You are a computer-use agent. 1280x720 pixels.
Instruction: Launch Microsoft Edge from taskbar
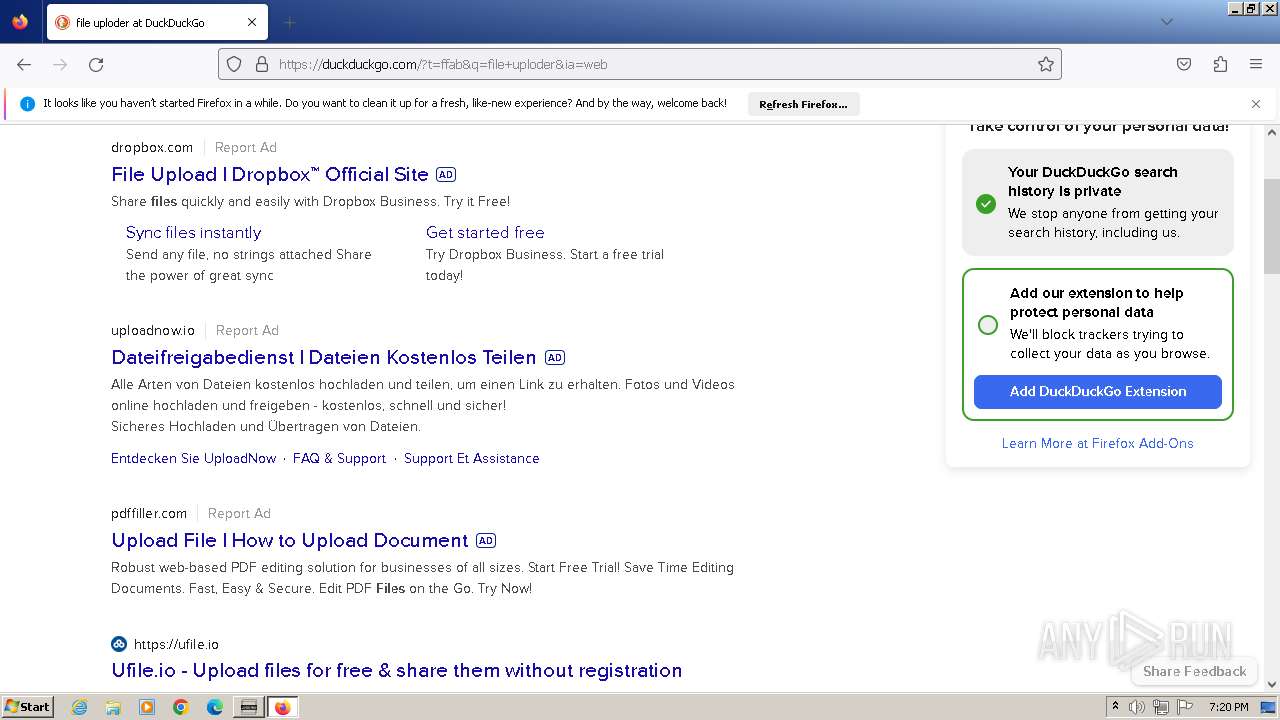point(215,707)
